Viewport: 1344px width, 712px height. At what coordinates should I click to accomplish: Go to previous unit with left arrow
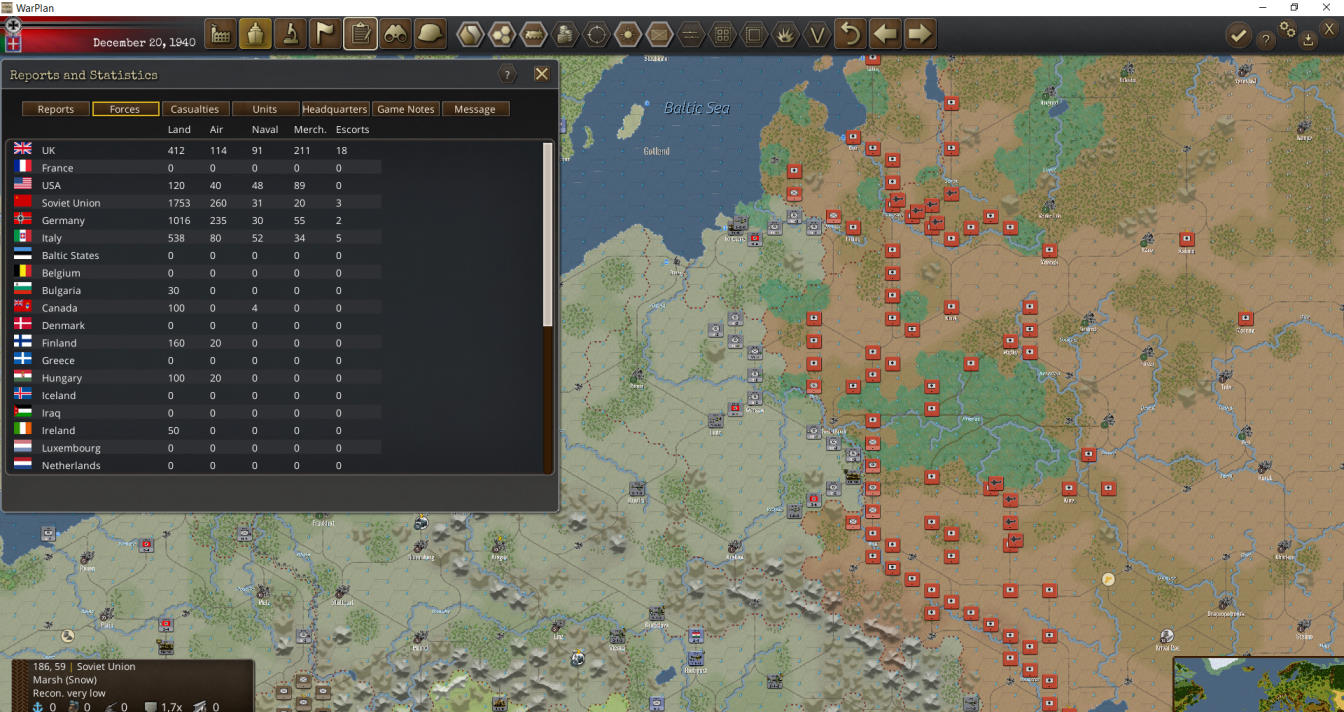tap(885, 34)
